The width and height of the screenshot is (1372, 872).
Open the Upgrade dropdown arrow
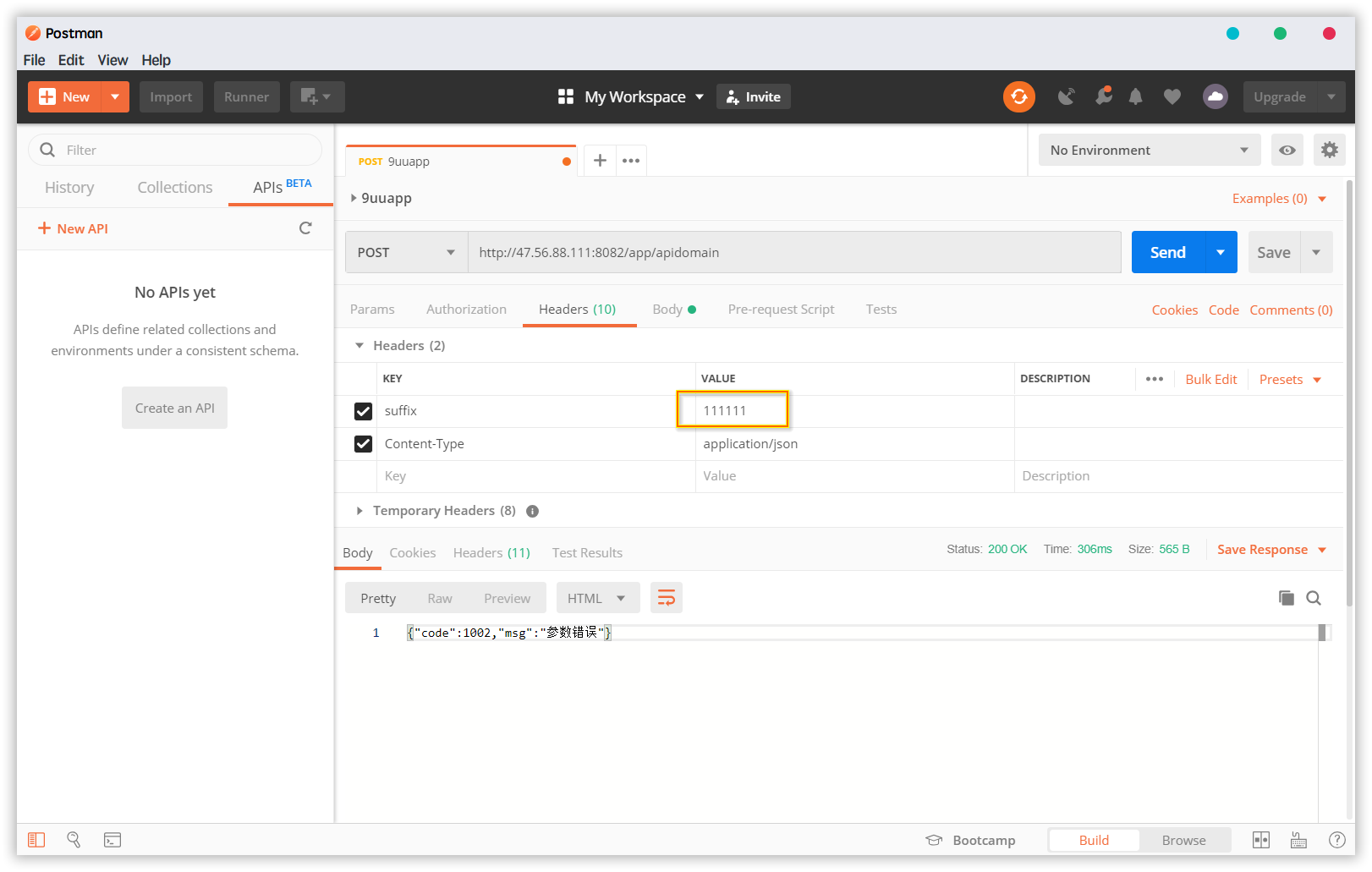[x=1331, y=96]
